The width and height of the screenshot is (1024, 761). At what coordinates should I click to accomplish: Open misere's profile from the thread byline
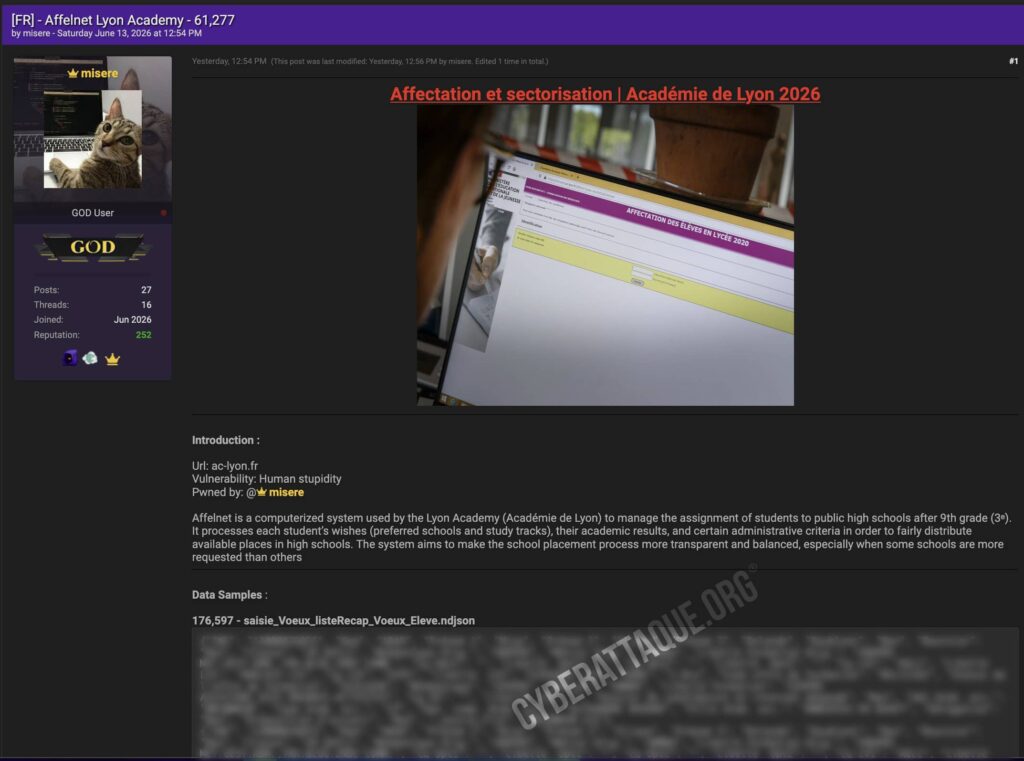tap(37, 33)
